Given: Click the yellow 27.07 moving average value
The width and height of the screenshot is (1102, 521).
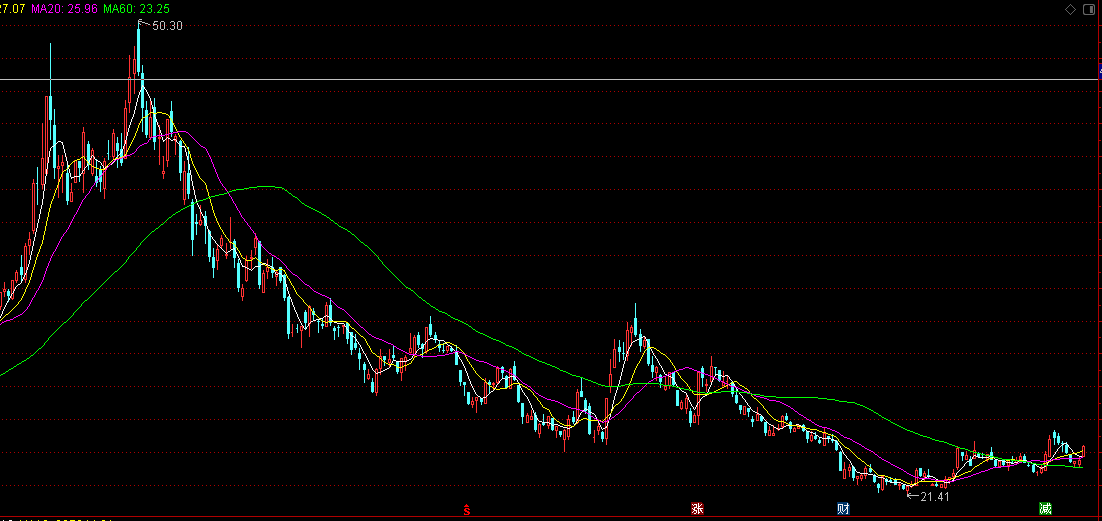Looking at the screenshot, I should point(12,8).
